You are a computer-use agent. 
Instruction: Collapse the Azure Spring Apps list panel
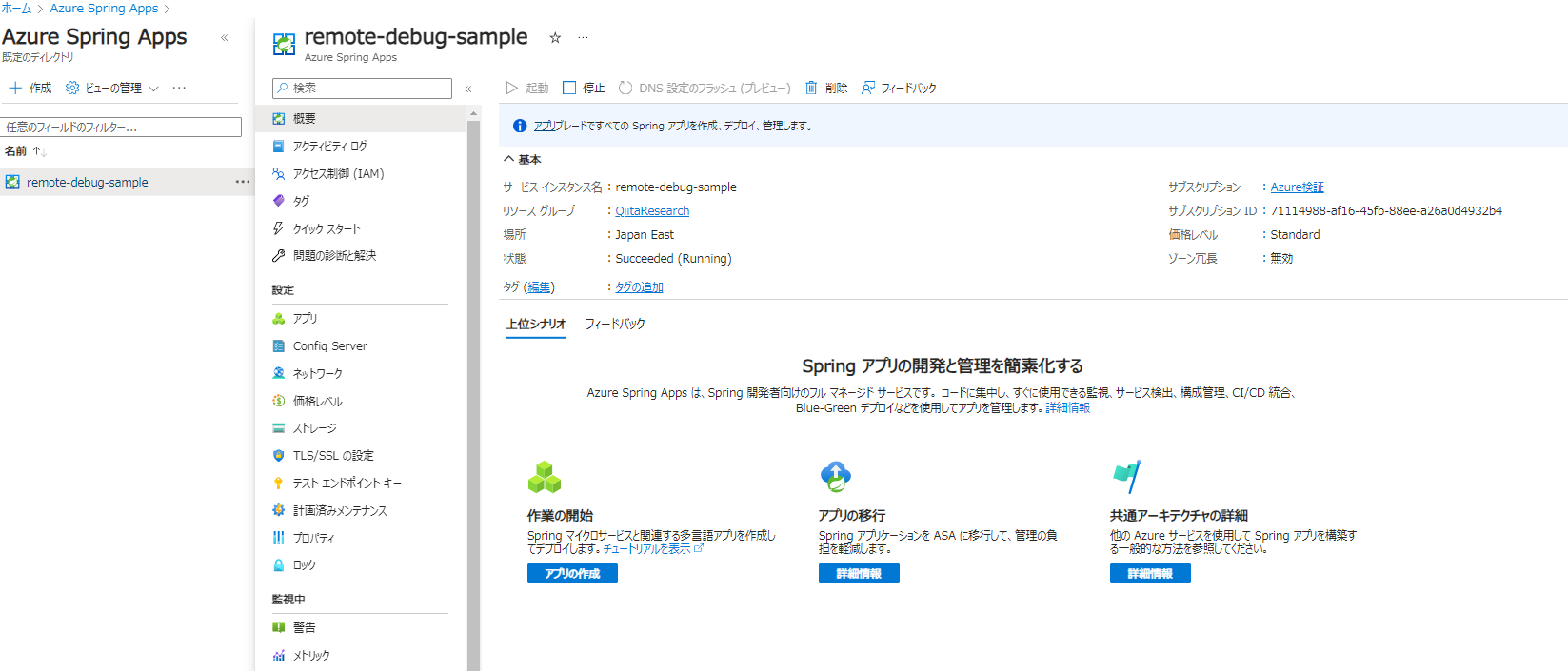click(x=225, y=38)
